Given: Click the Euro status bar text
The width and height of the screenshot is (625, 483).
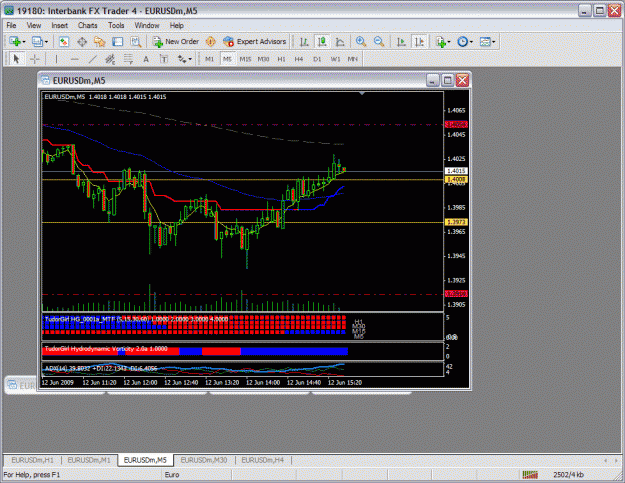Looking at the screenshot, I should click(x=172, y=475).
